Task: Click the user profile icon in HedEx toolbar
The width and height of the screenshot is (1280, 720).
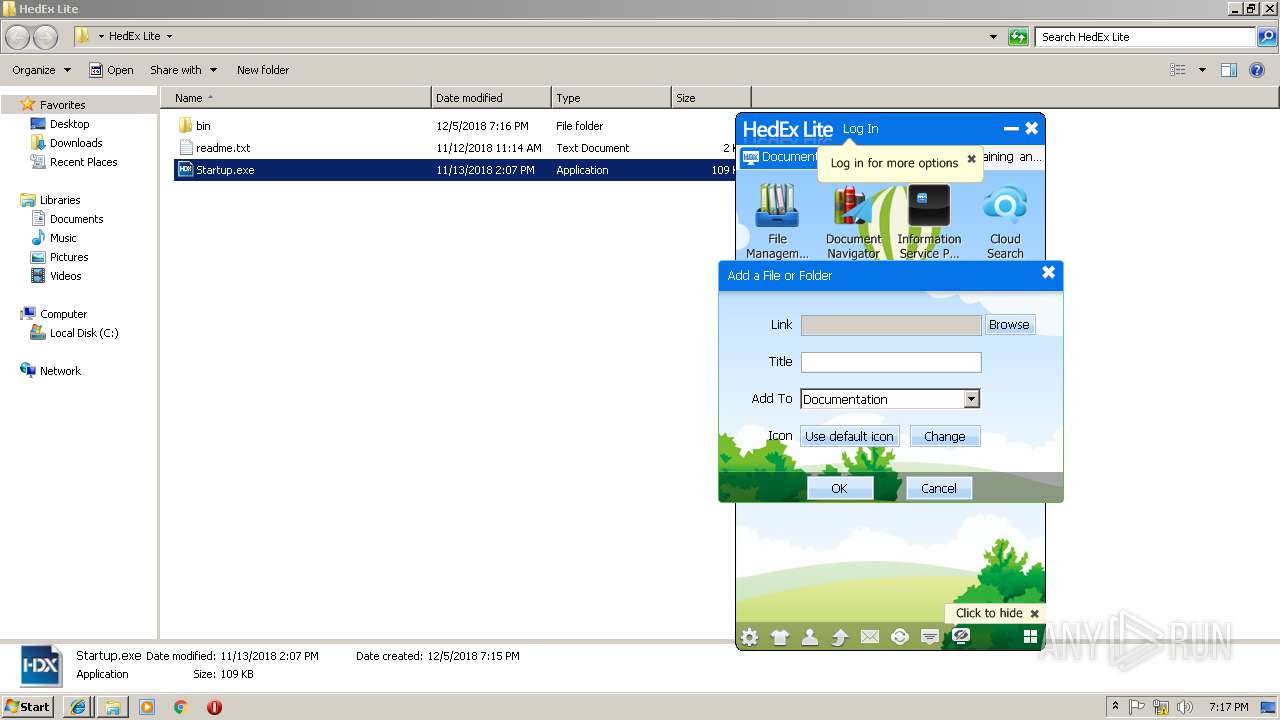Action: (x=810, y=637)
